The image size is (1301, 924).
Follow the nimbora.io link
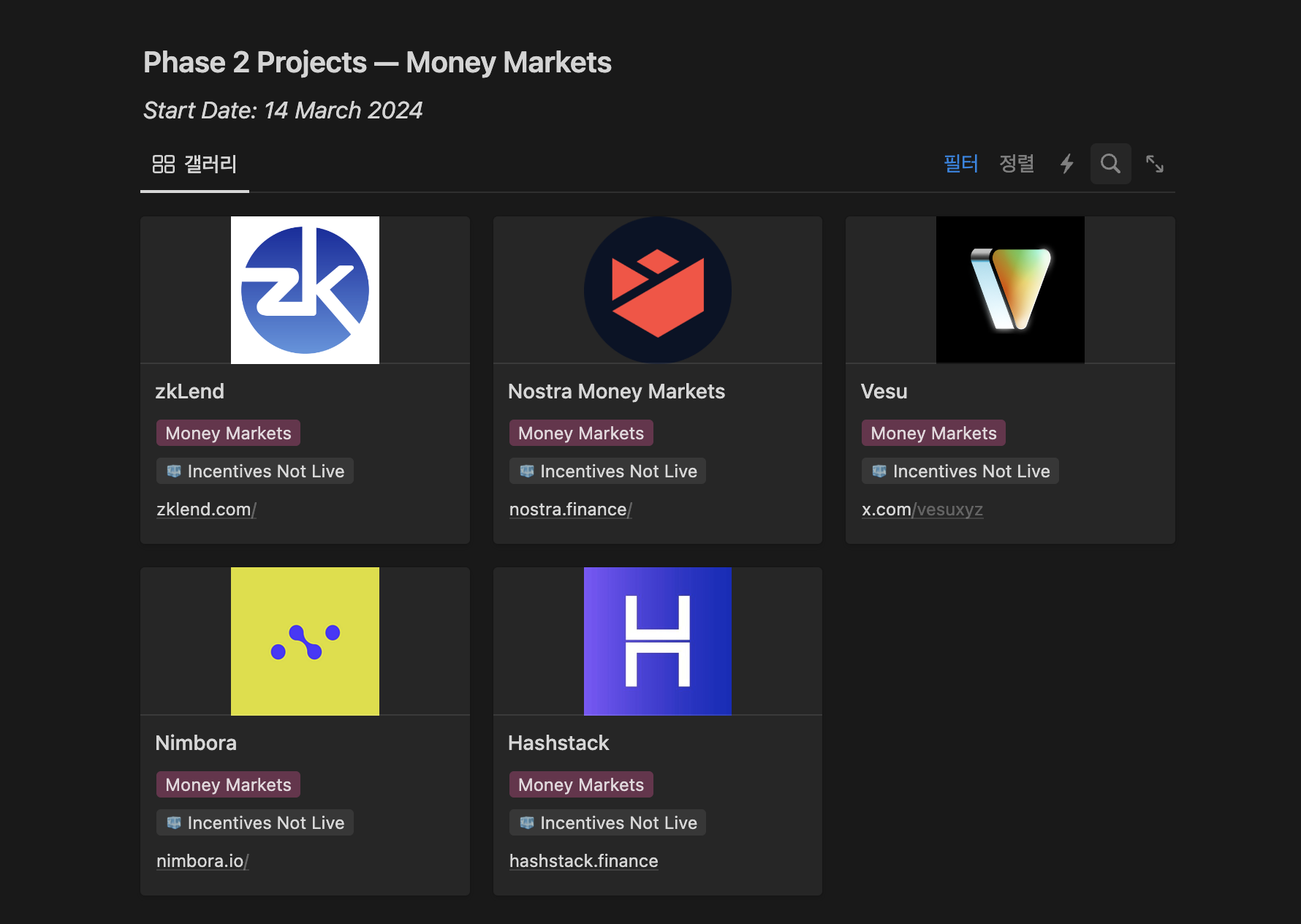tap(202, 861)
